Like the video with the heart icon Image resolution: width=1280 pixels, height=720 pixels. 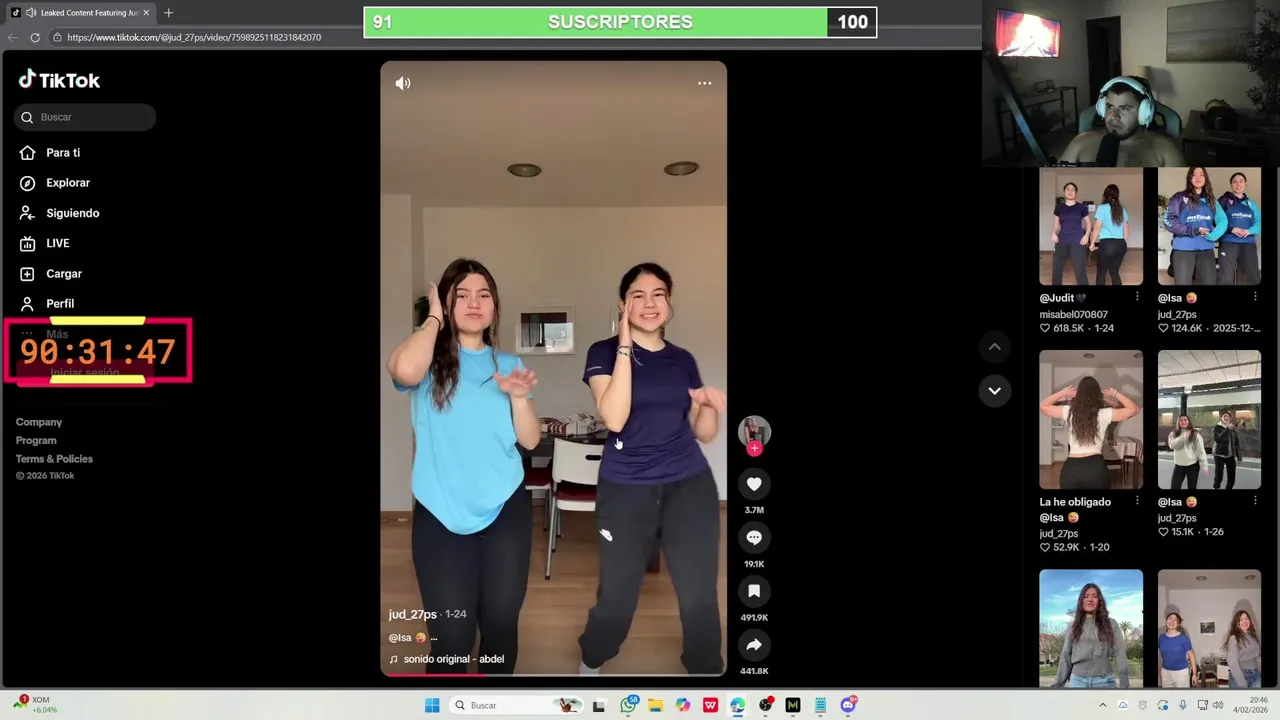pos(754,484)
